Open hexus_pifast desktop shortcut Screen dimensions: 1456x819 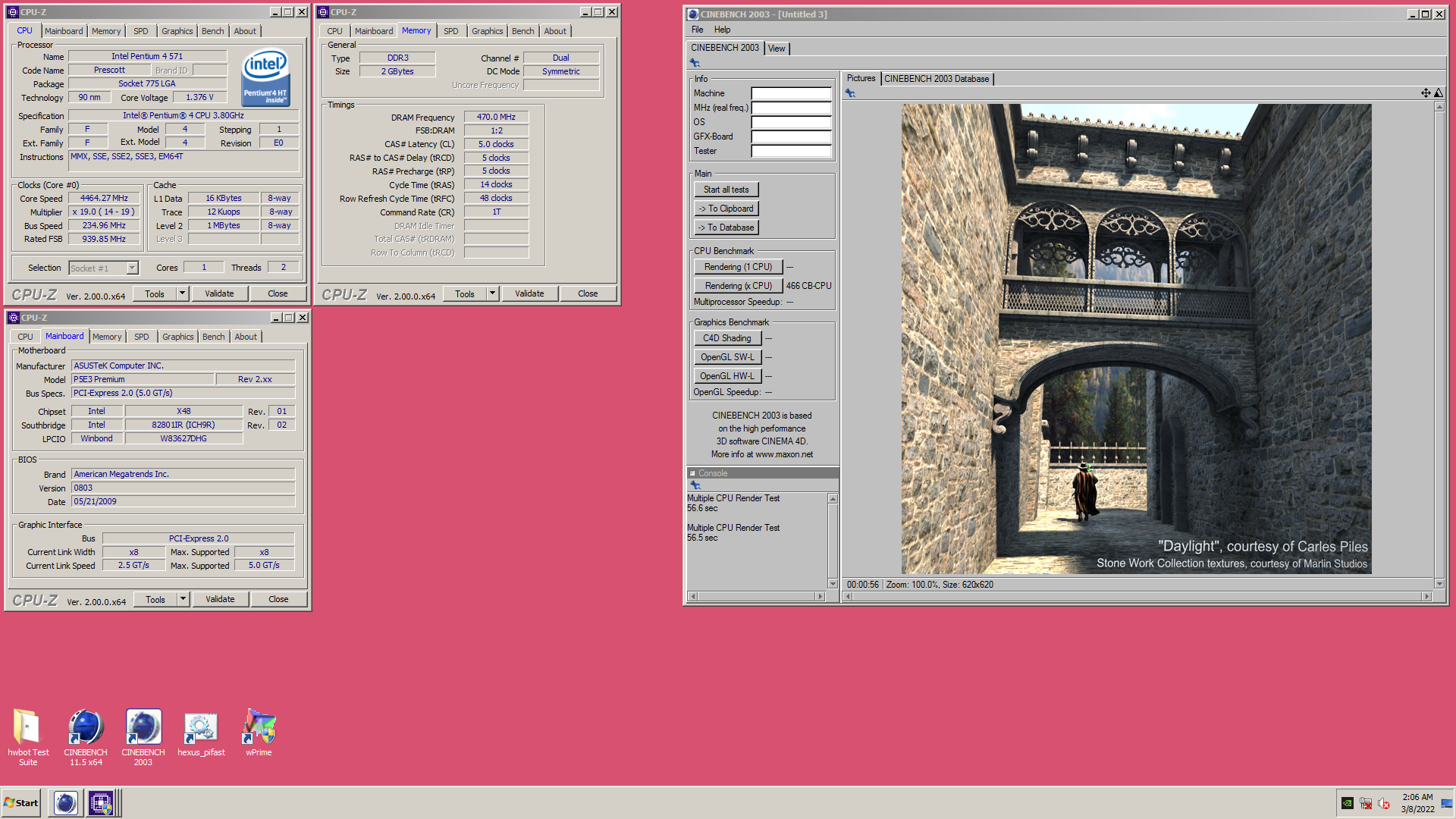coord(201,734)
